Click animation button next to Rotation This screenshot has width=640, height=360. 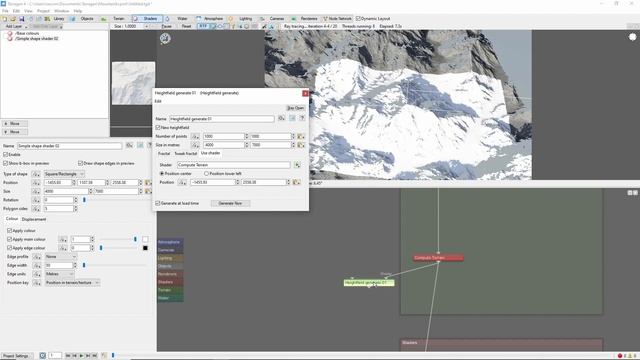[x=36, y=200]
